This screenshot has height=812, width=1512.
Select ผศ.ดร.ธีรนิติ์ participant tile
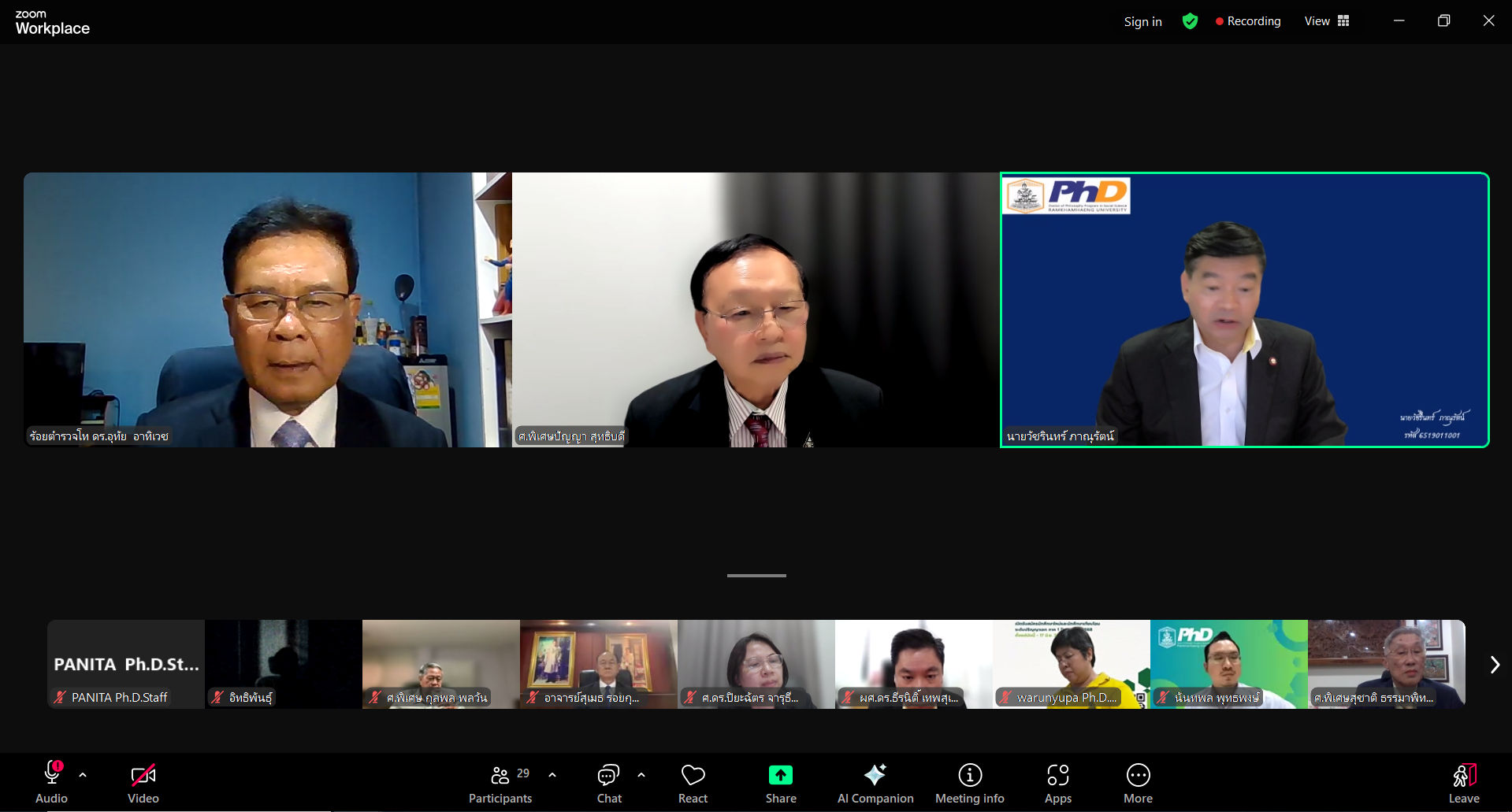coord(914,664)
